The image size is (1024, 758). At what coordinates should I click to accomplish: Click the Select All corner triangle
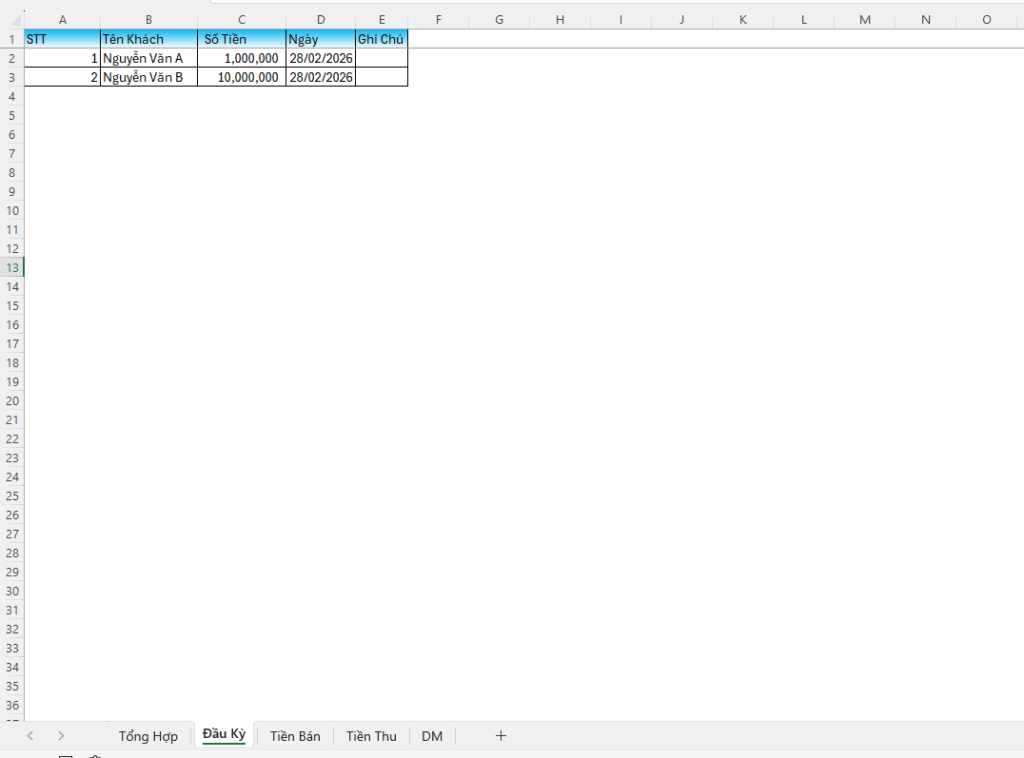[x=12, y=20]
